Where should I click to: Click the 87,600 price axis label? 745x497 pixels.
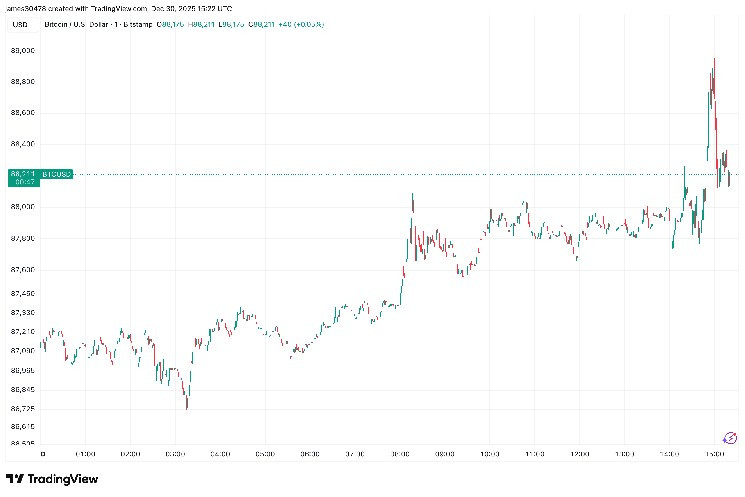[x=22, y=269]
